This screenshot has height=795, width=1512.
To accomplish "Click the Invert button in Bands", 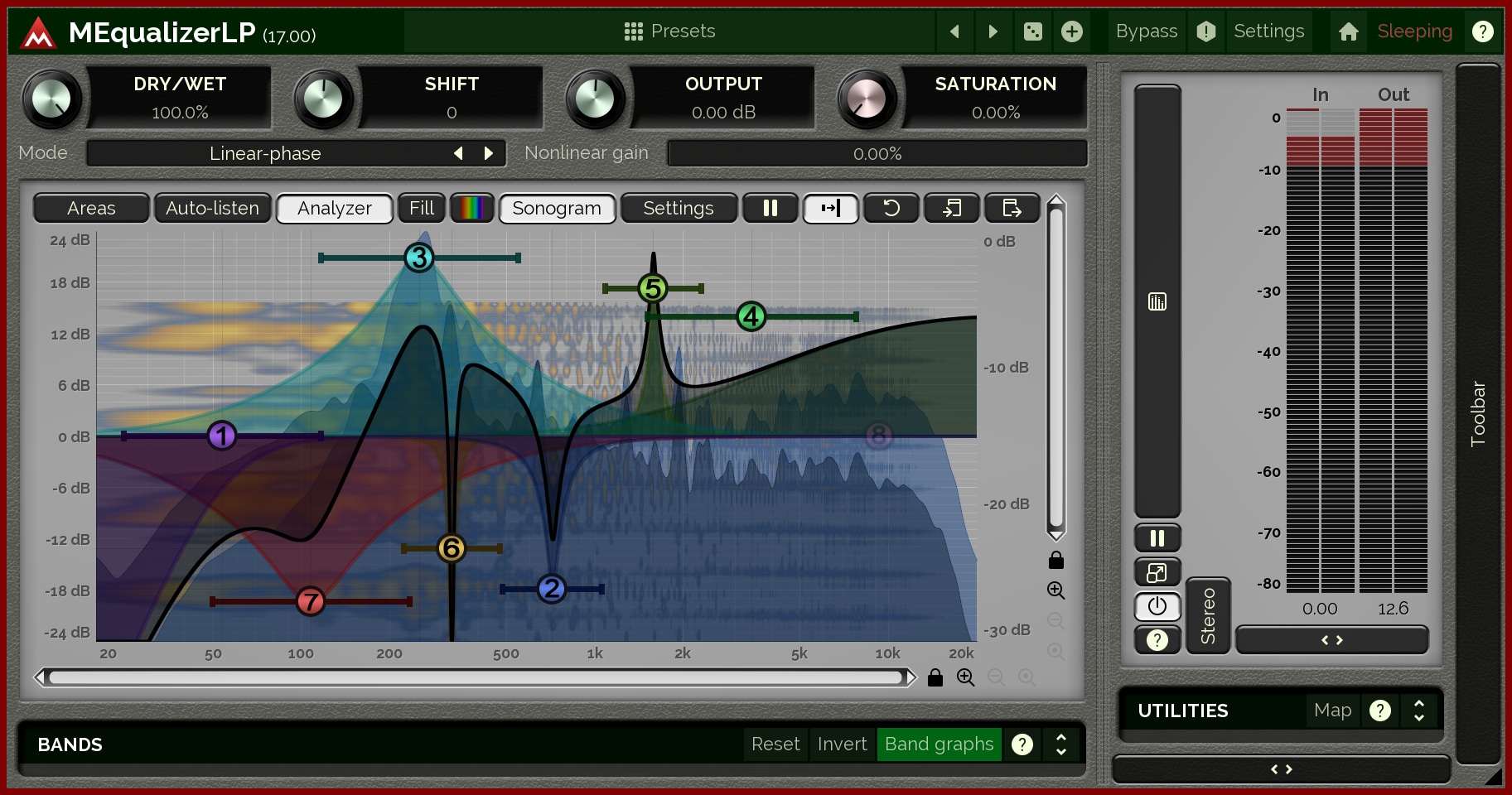I will [842, 744].
